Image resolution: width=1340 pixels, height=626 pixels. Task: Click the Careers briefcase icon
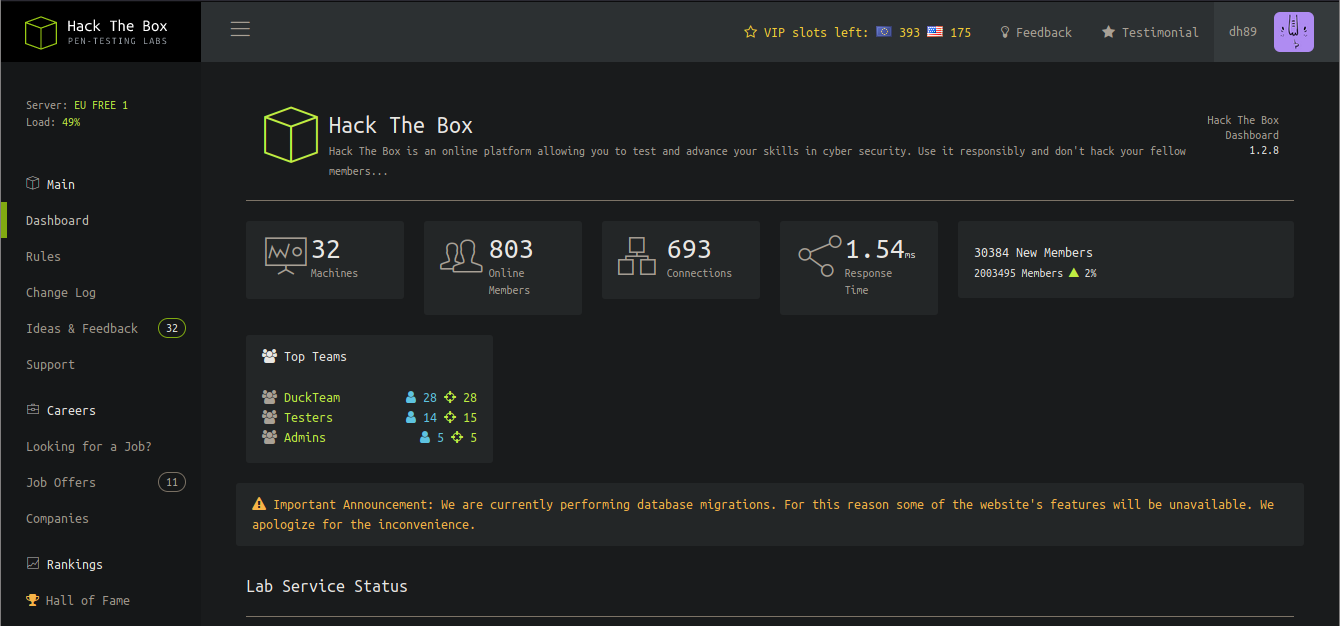pyautogui.click(x=33, y=410)
